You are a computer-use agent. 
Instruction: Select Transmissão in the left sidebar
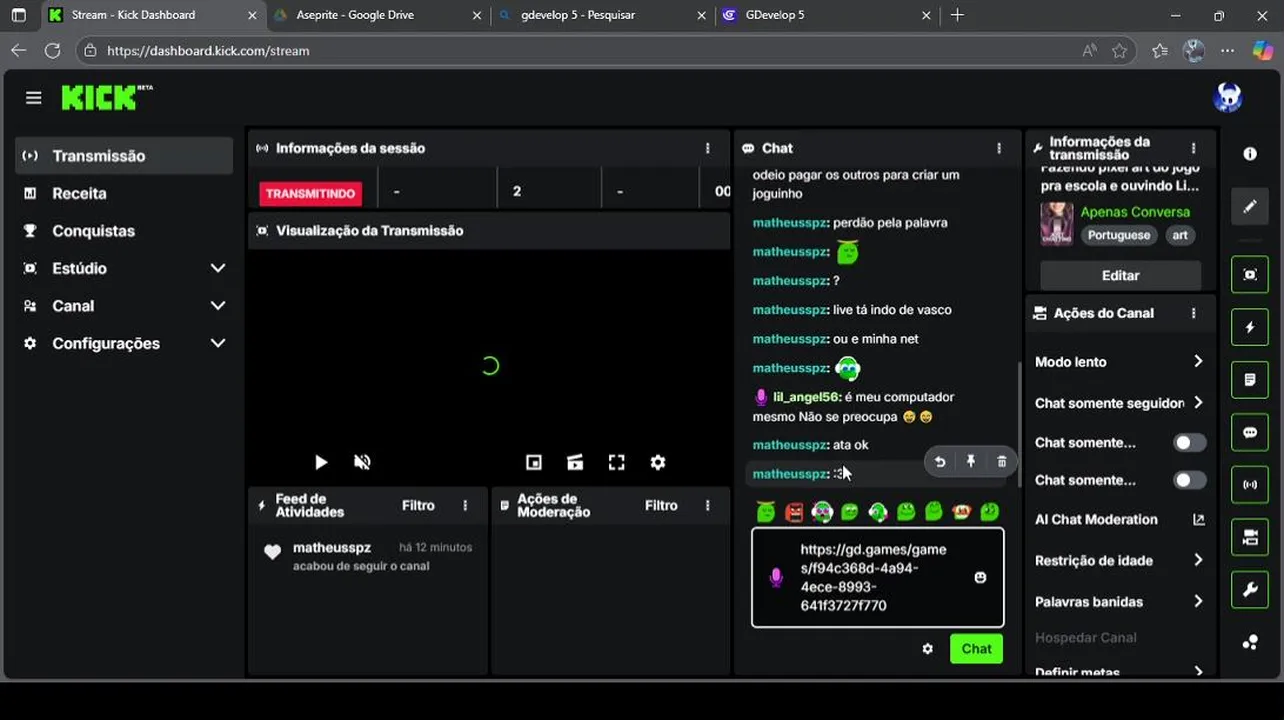point(125,156)
